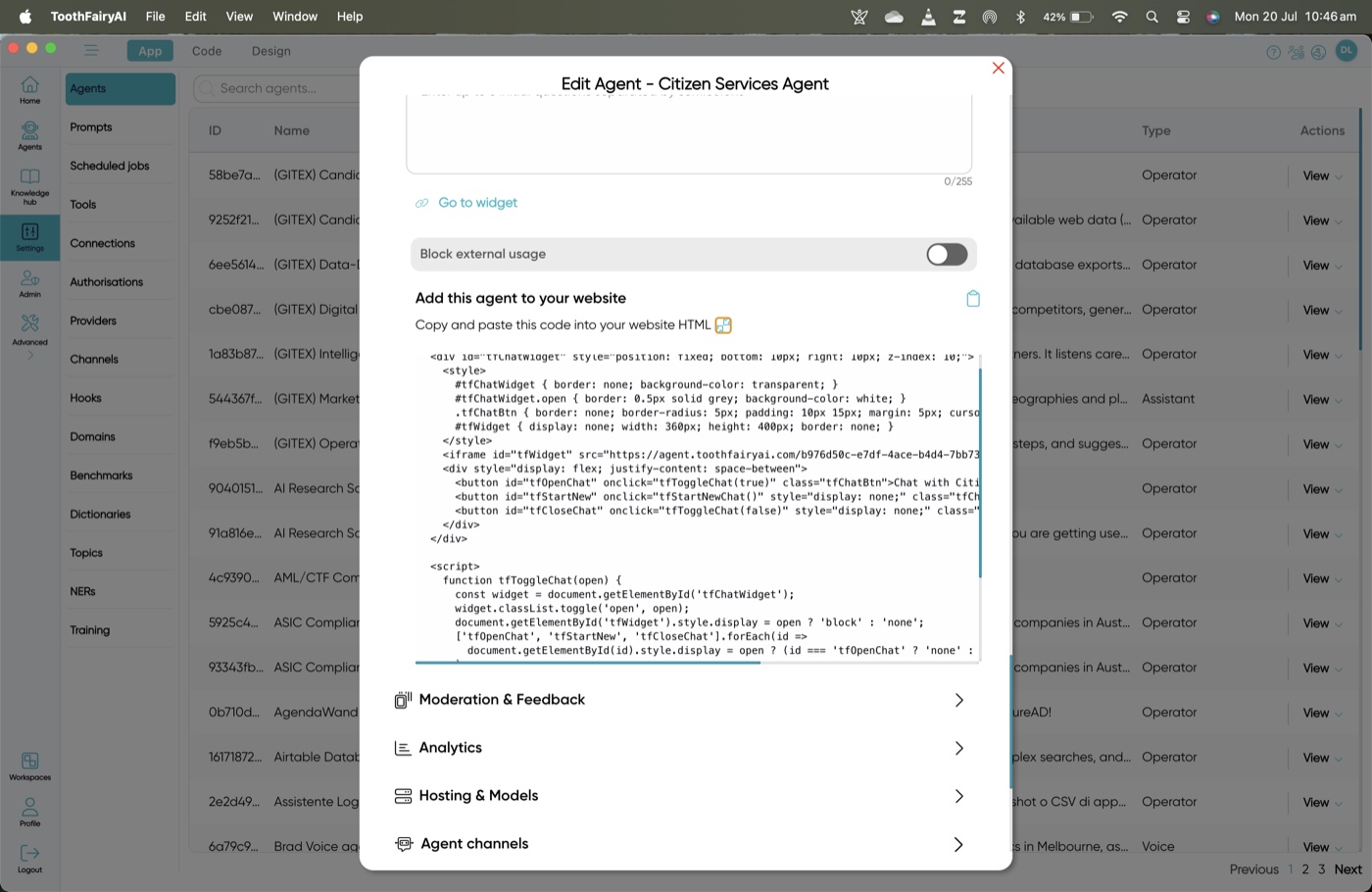Toggle the Block external usage switch
This screenshot has height=892, width=1372.
tap(947, 255)
